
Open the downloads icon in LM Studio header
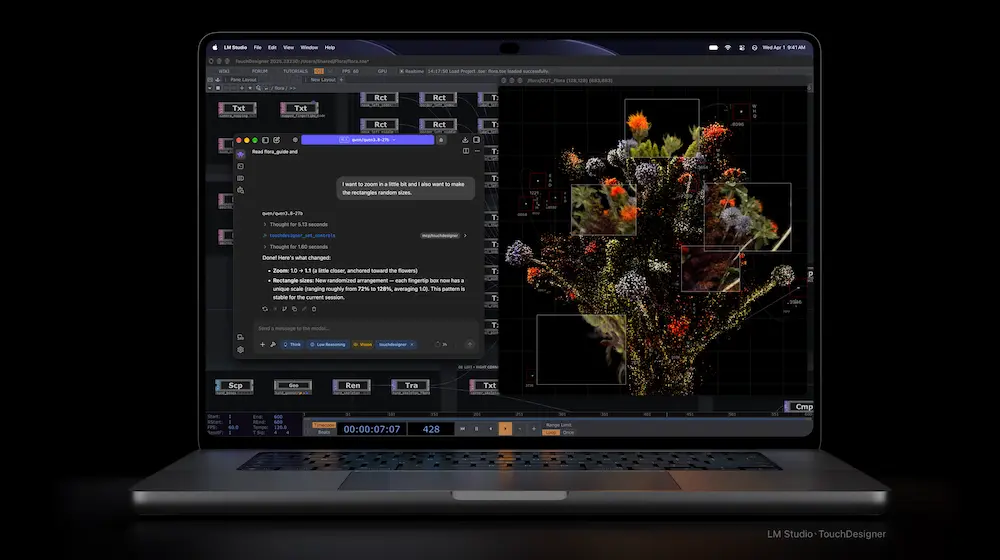[465, 140]
